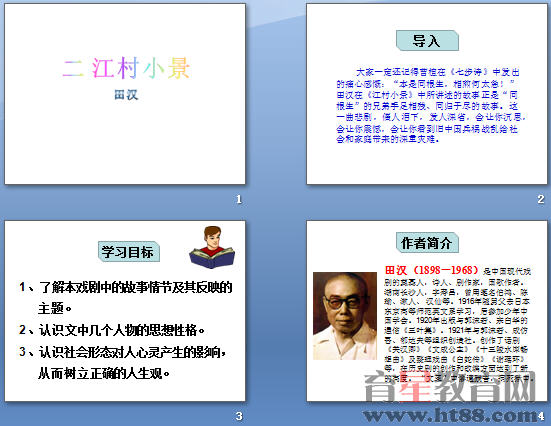This screenshot has width=551, height=426.
Task: Click the 作者简介 title banner shape
Action: pos(427,243)
